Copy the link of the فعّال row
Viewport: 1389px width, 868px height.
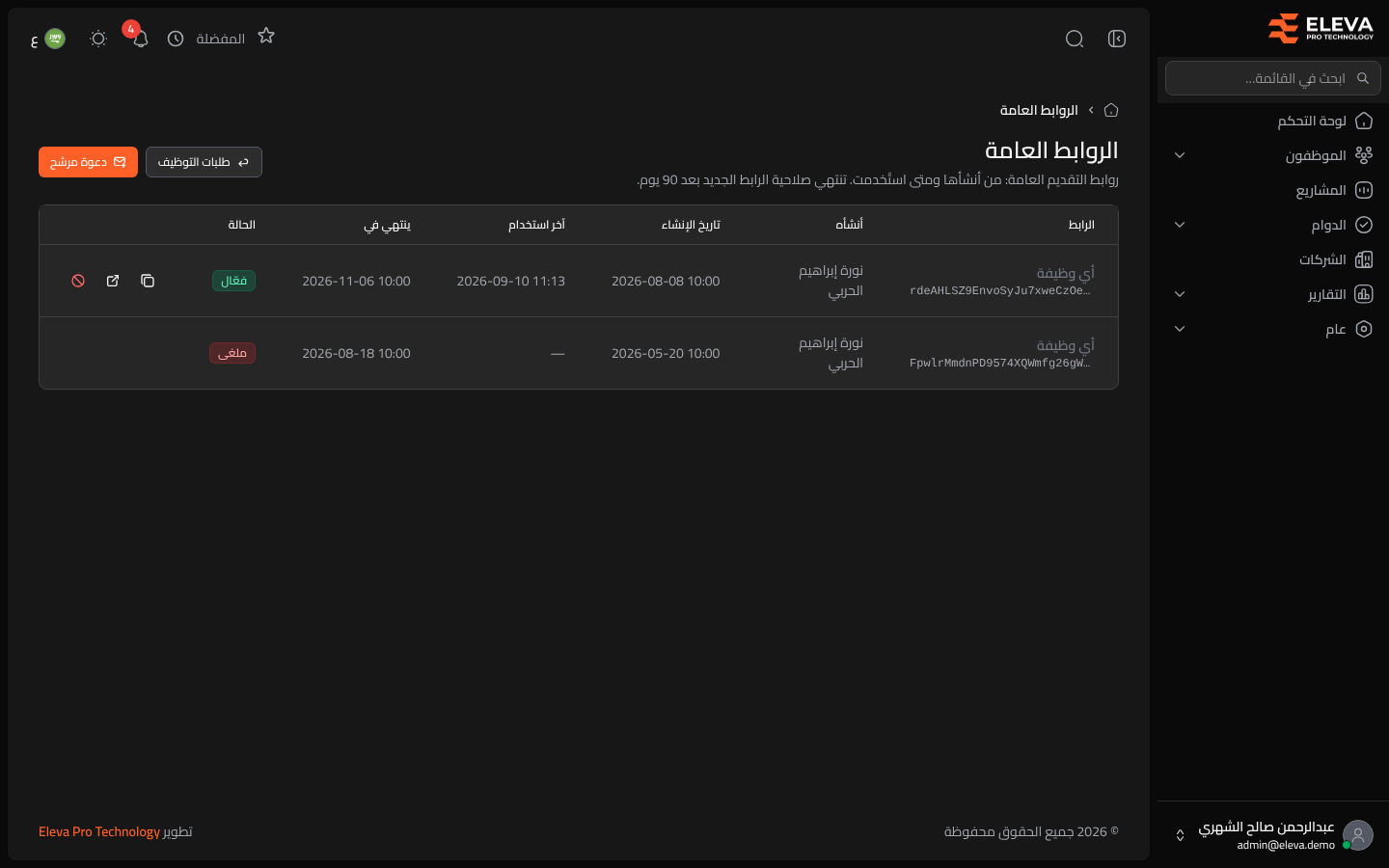point(148,281)
